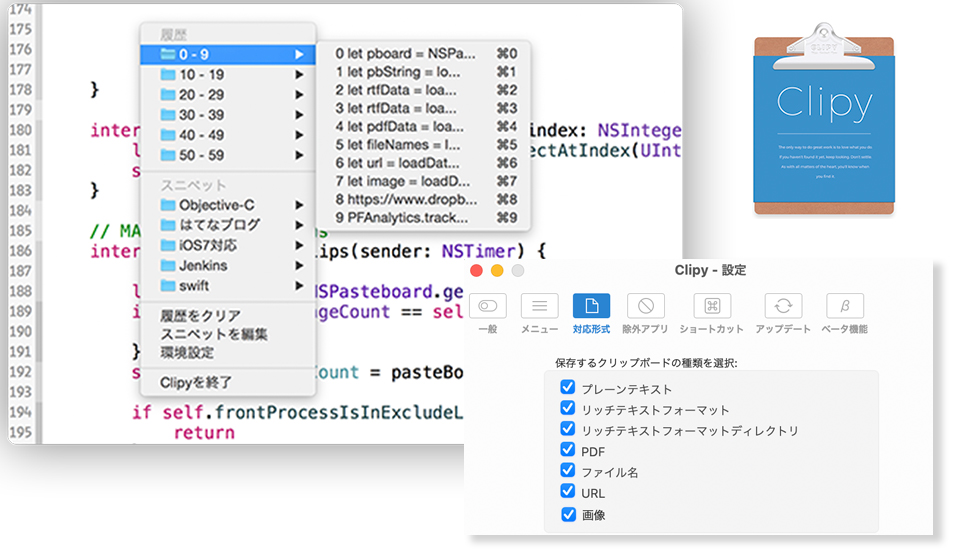The width and height of the screenshot is (960, 556).
Task: Click the iOS7対応 snippet folder icon
Action: click(x=168, y=245)
